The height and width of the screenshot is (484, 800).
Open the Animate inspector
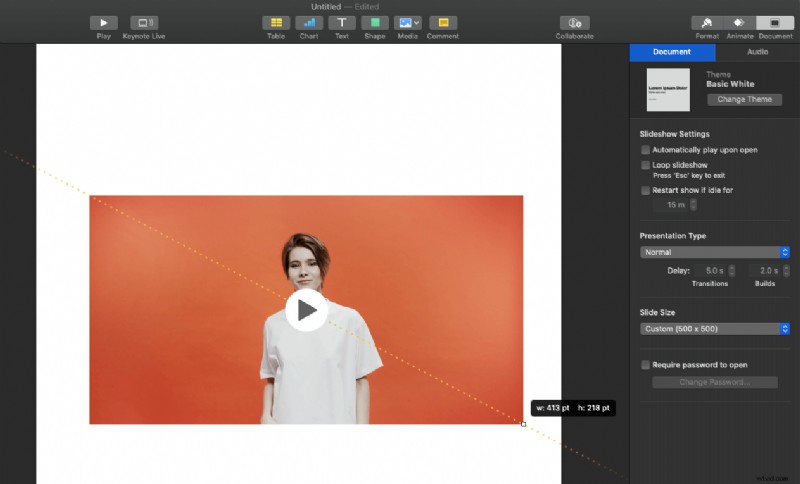click(739, 23)
